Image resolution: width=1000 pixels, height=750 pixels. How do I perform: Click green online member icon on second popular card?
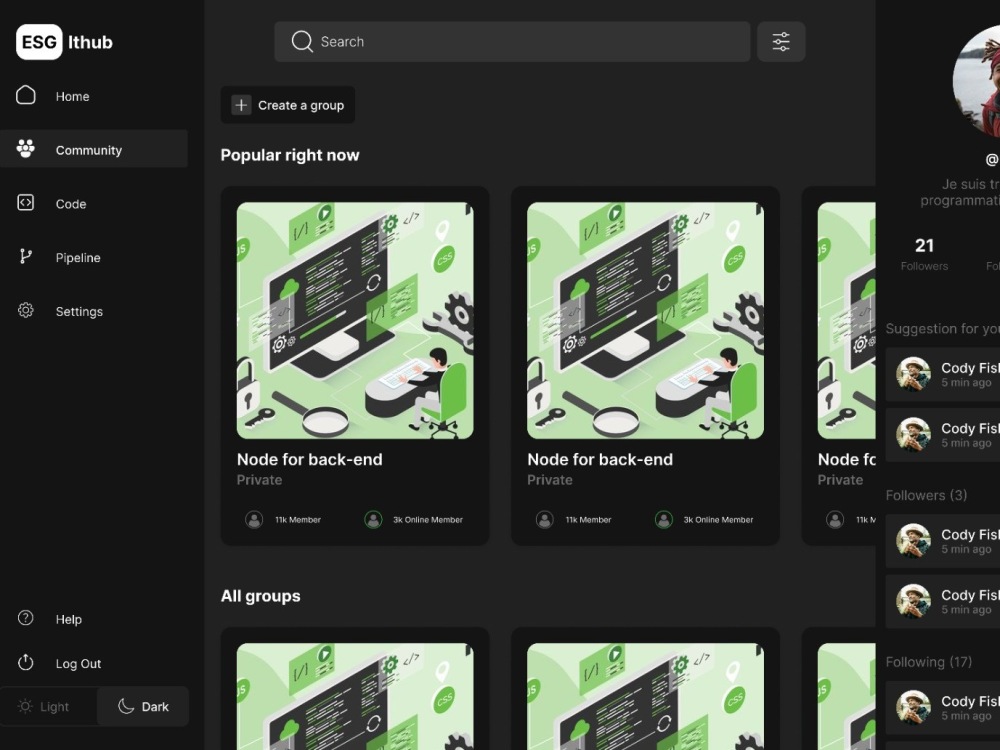[x=664, y=520]
